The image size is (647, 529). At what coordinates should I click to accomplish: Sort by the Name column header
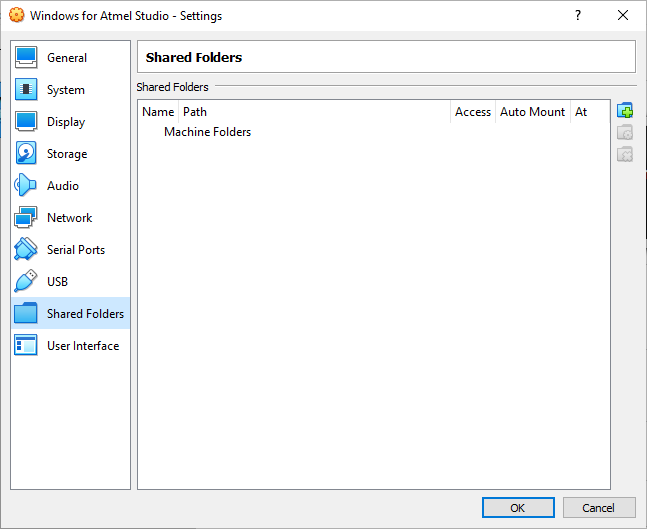pos(158,112)
